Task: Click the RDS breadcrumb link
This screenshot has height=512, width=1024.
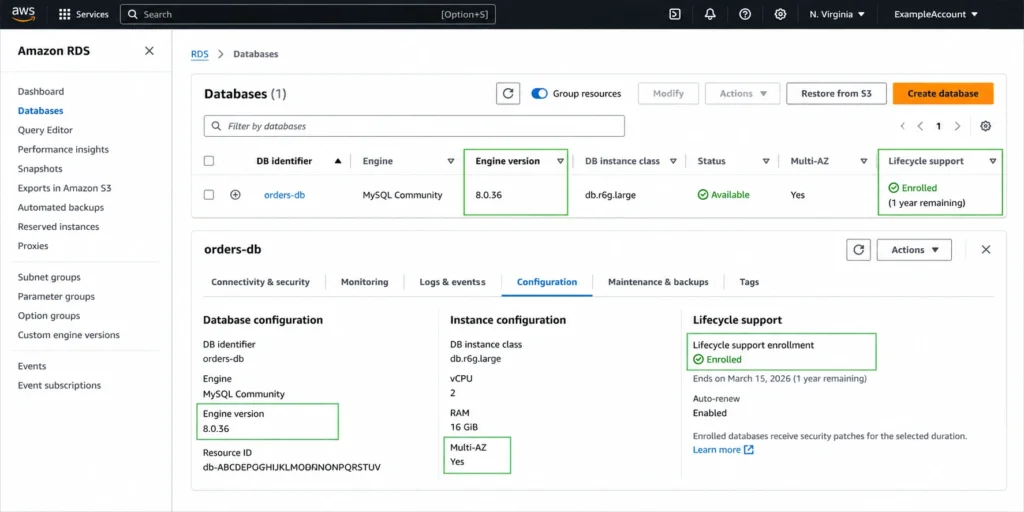Action: click(x=199, y=54)
